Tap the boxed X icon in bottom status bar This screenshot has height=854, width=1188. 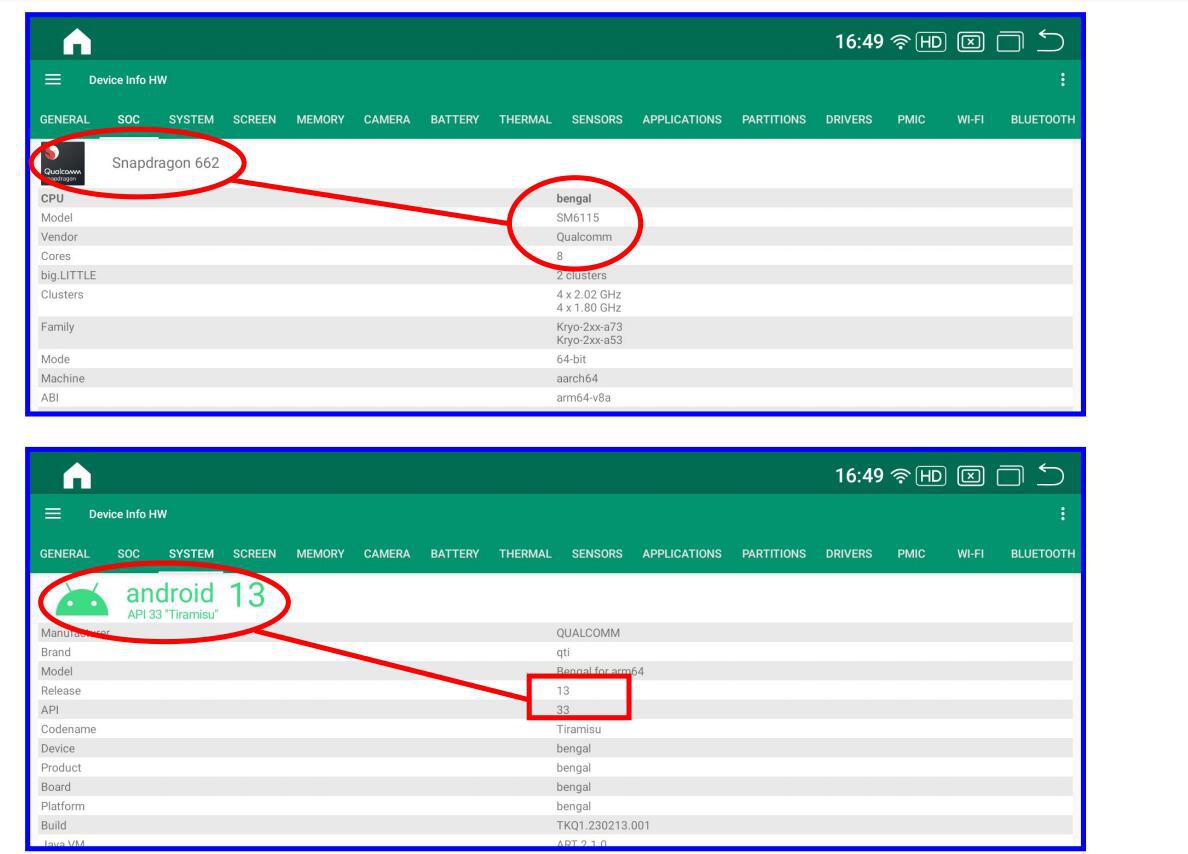tap(971, 476)
